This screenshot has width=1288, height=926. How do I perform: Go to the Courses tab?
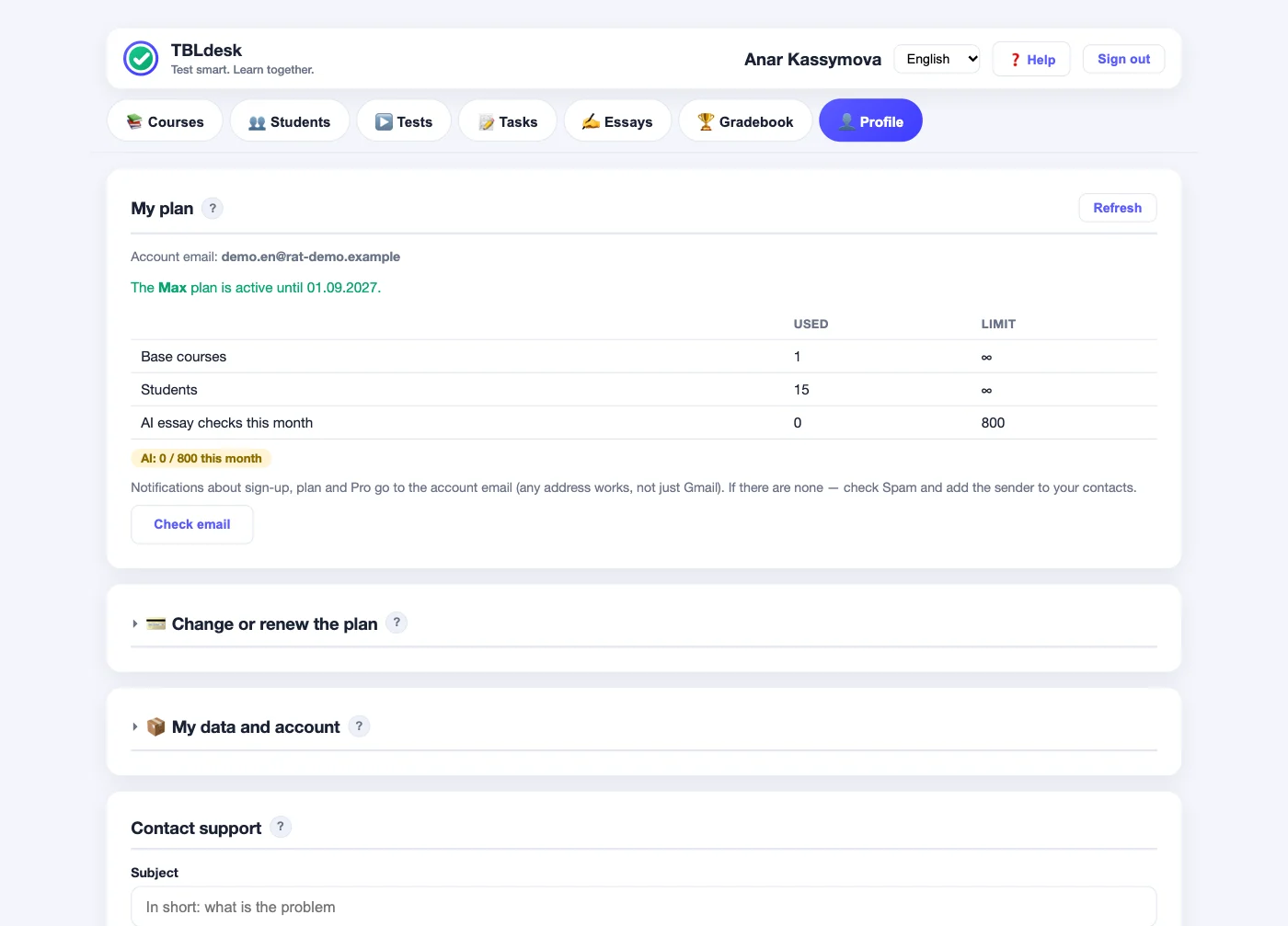point(165,121)
